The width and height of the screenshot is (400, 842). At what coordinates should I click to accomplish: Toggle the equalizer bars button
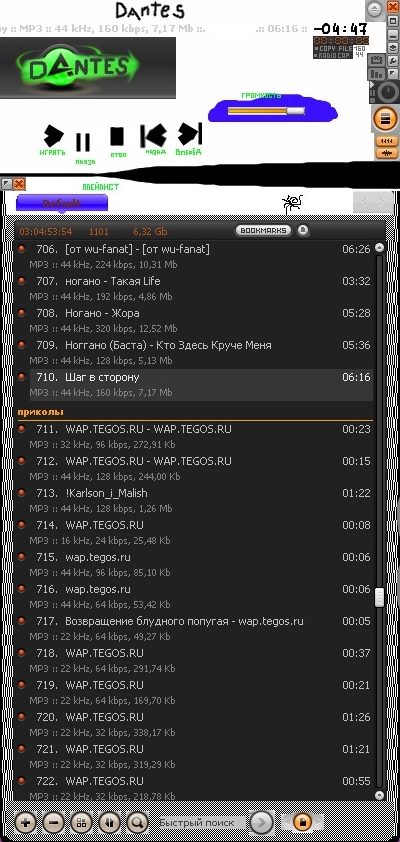[x=376, y=73]
